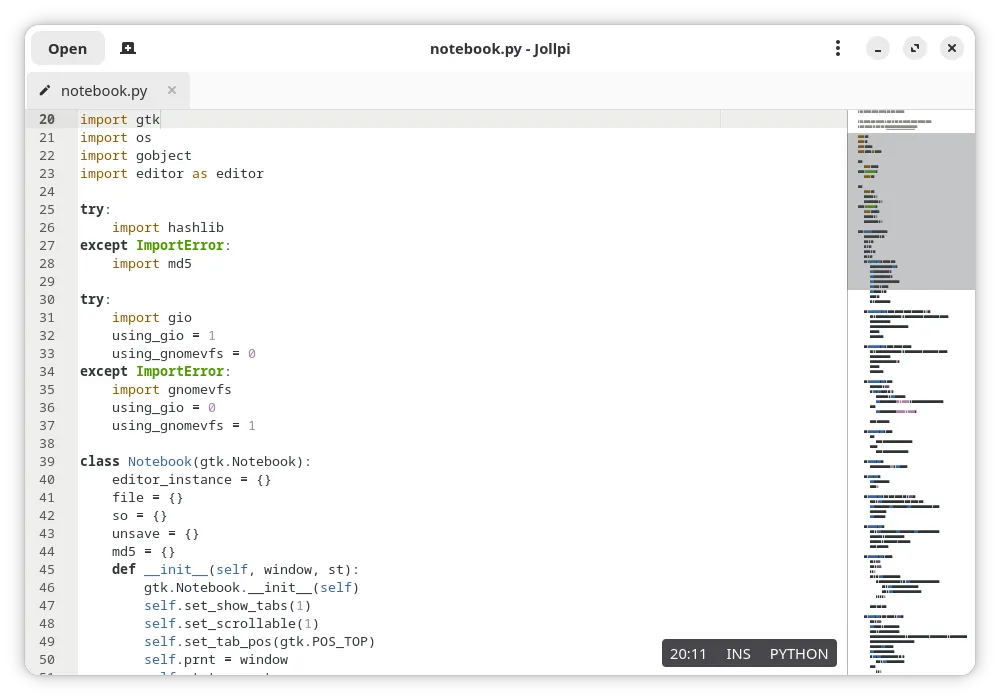This screenshot has height=700, width=1000.
Task: Click the 'file = {}' line
Action: click(147, 497)
